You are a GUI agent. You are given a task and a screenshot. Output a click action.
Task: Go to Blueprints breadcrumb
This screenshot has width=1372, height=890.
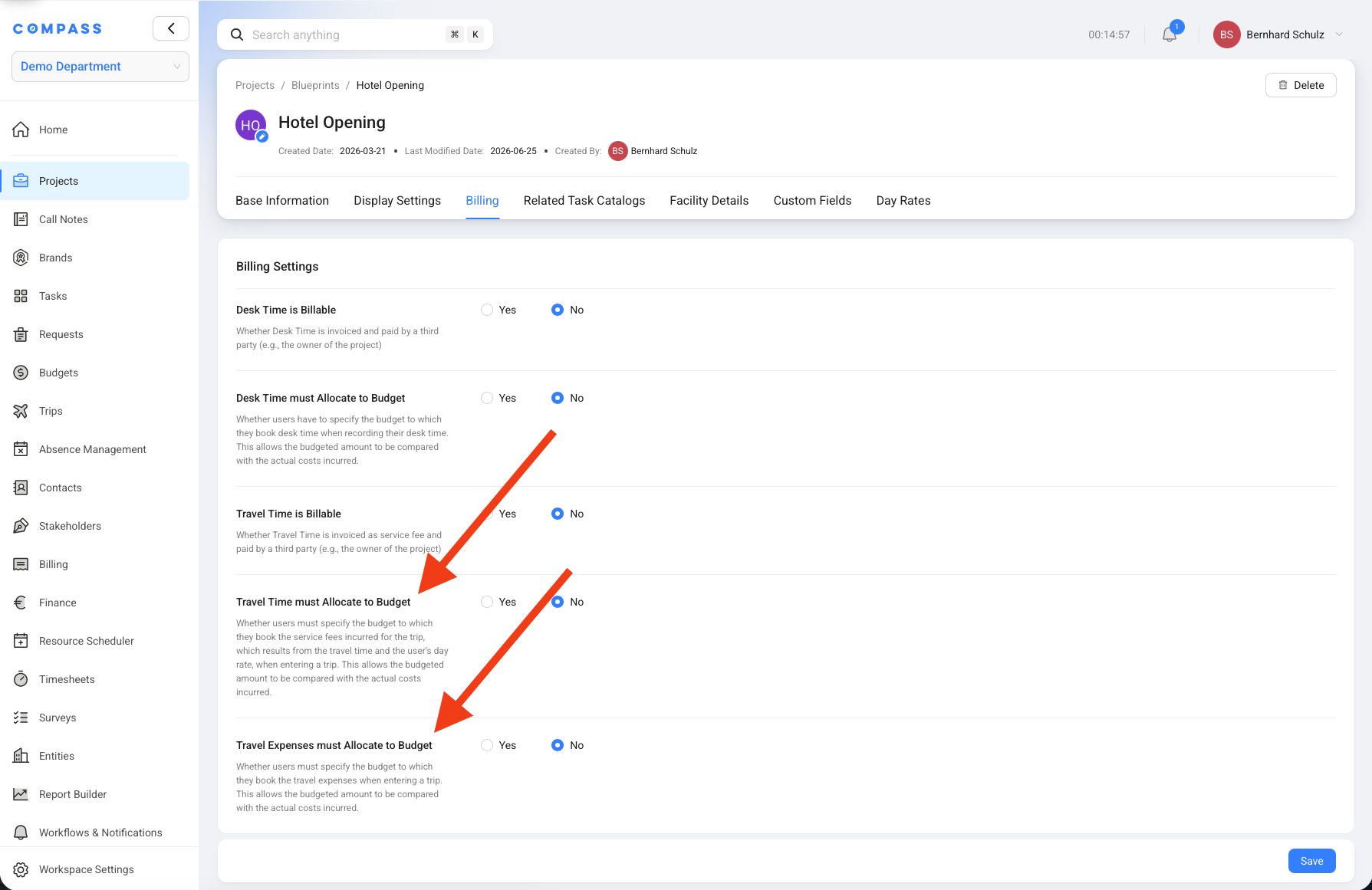point(315,85)
